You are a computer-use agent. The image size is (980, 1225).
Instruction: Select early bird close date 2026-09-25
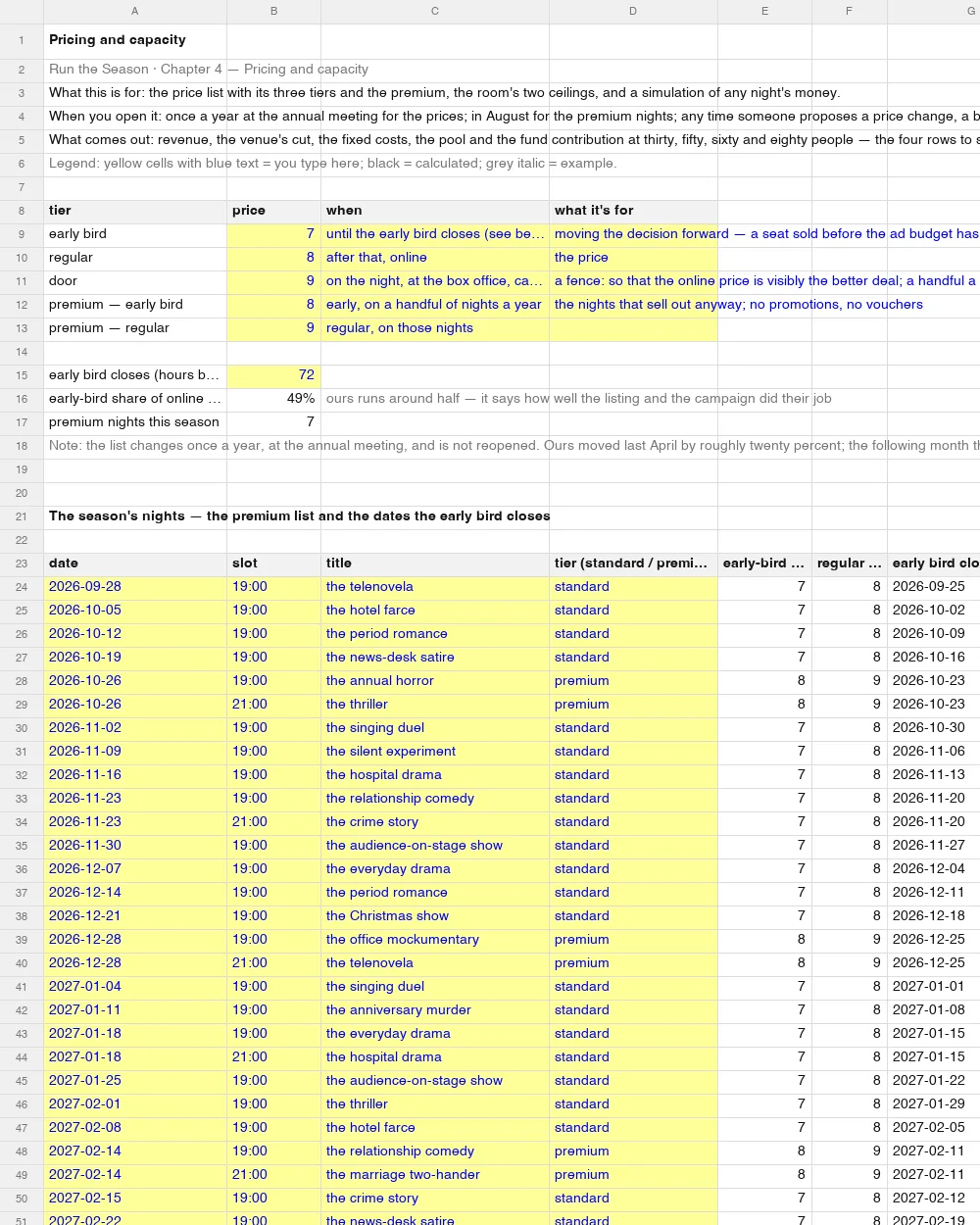[934, 587]
